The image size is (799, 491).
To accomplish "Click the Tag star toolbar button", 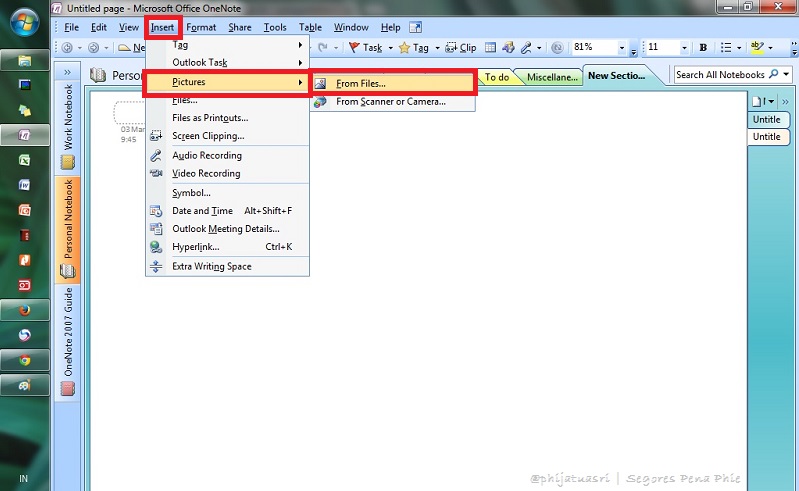I will click(414, 47).
